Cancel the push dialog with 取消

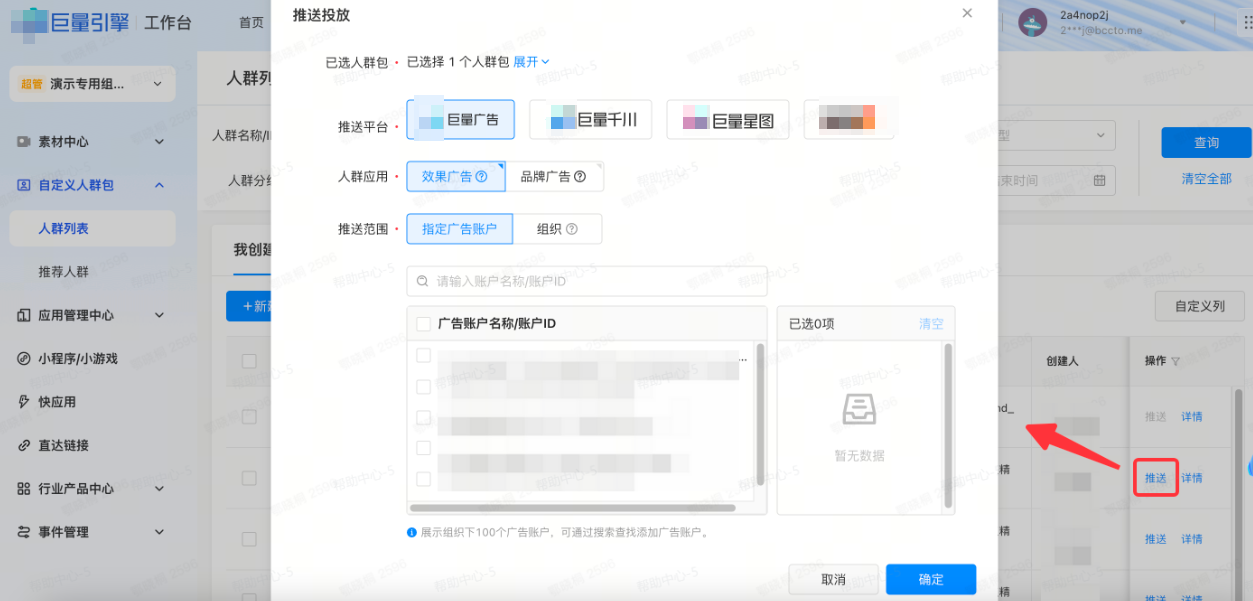coord(833,579)
